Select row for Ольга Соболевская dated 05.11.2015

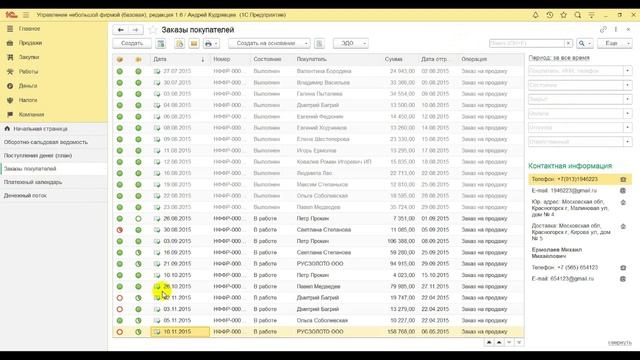(x=318, y=320)
